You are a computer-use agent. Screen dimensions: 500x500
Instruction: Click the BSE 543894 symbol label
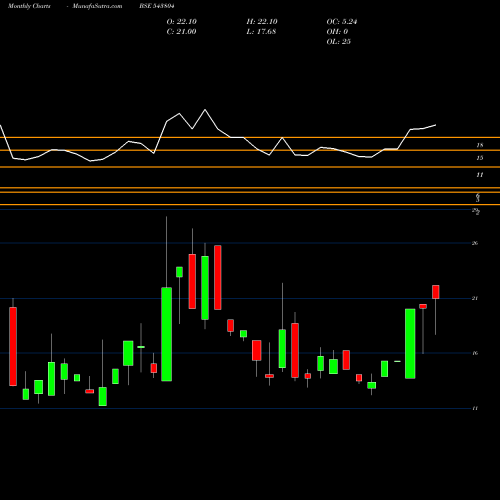tap(157, 6)
